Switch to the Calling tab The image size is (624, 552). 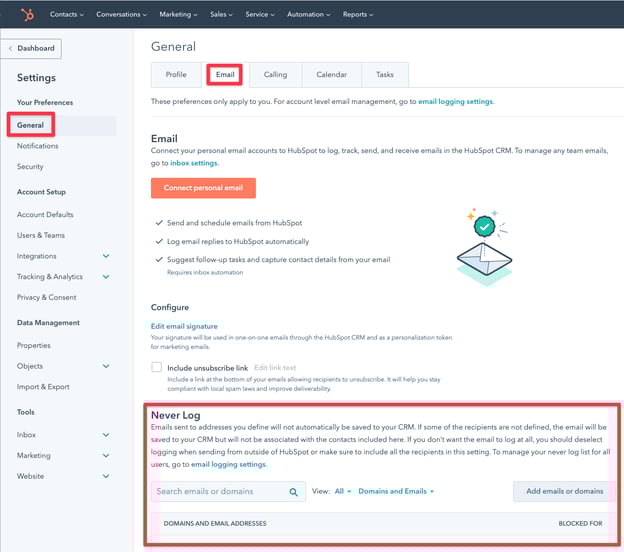pyautogui.click(x=275, y=75)
